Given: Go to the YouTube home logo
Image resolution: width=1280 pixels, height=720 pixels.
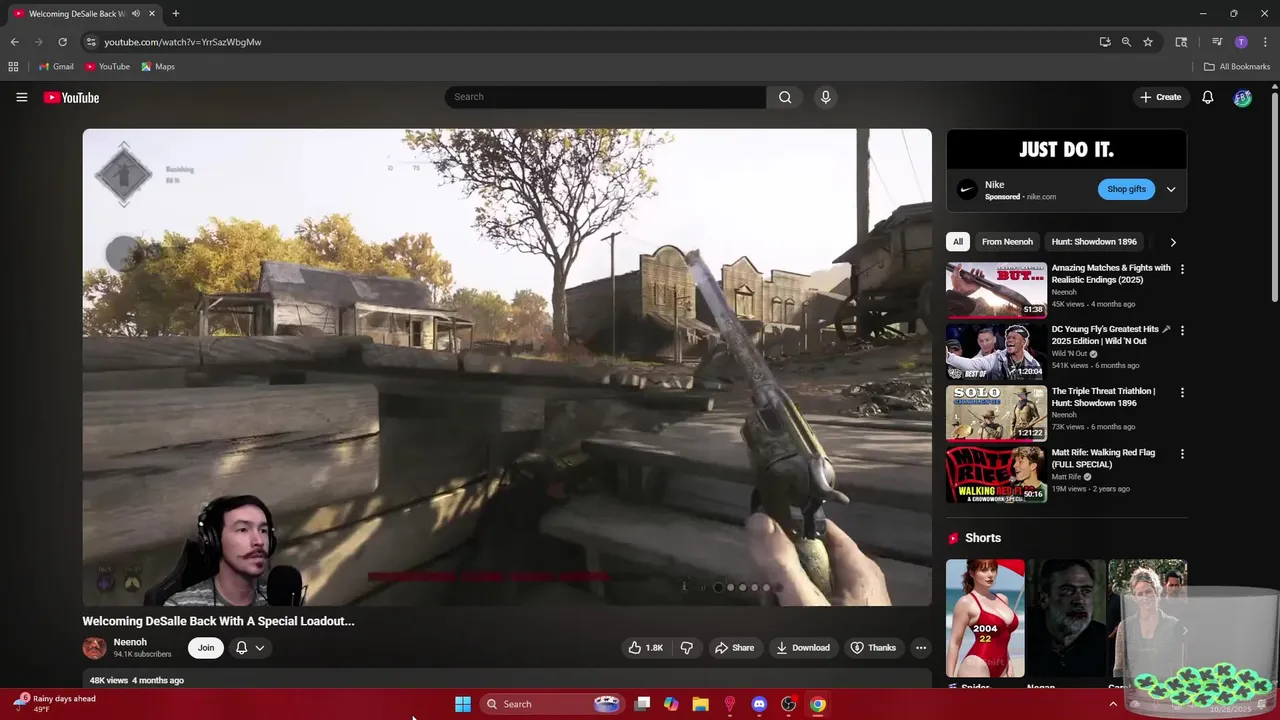Looking at the screenshot, I should point(71,97).
